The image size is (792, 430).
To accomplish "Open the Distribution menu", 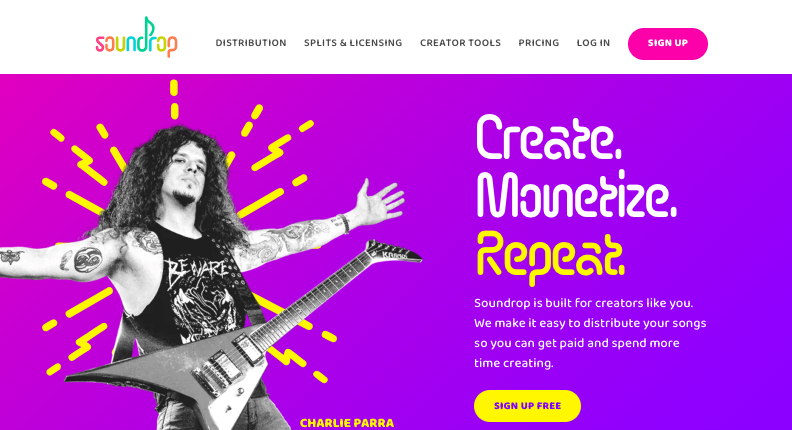I will (251, 43).
